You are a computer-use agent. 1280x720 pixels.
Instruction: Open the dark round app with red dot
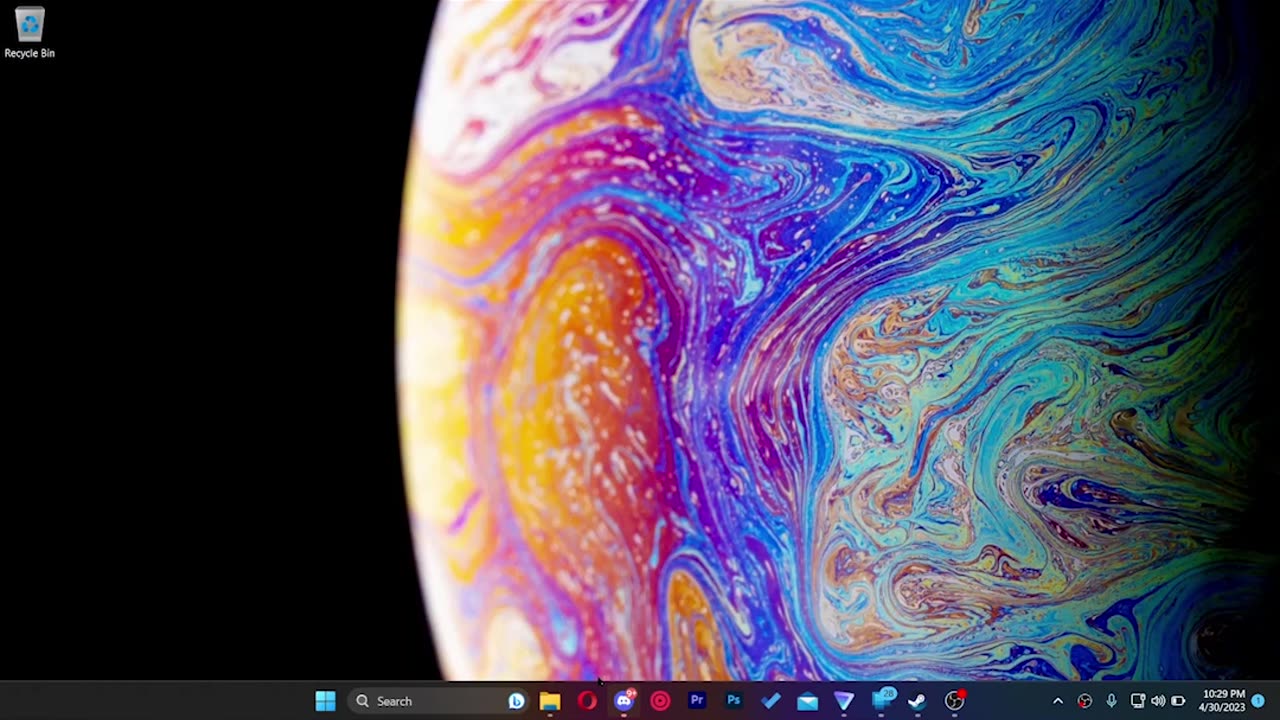click(x=955, y=700)
